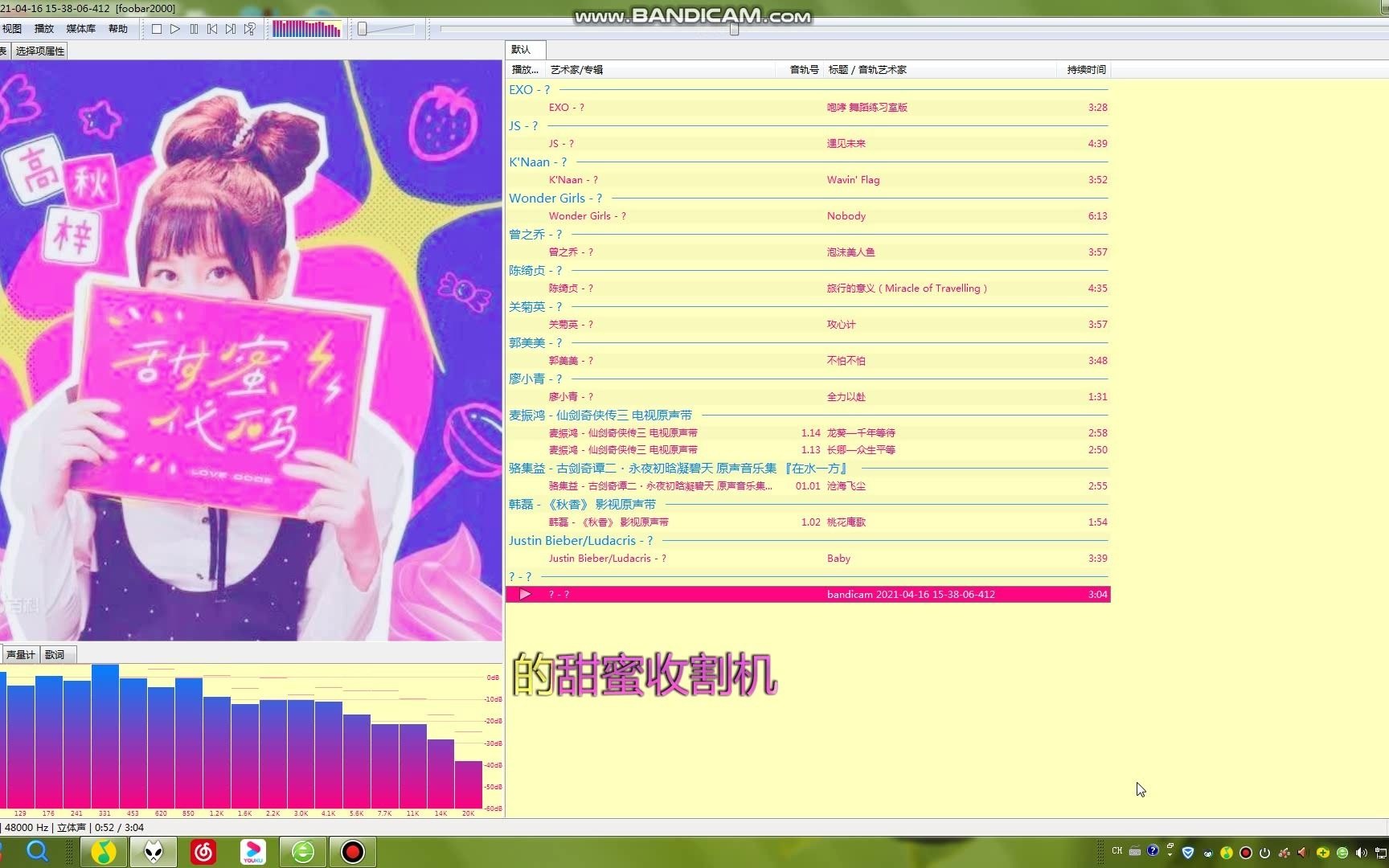
Task: Select the playing bandicam 2021-04-16 track
Action: pos(808,594)
